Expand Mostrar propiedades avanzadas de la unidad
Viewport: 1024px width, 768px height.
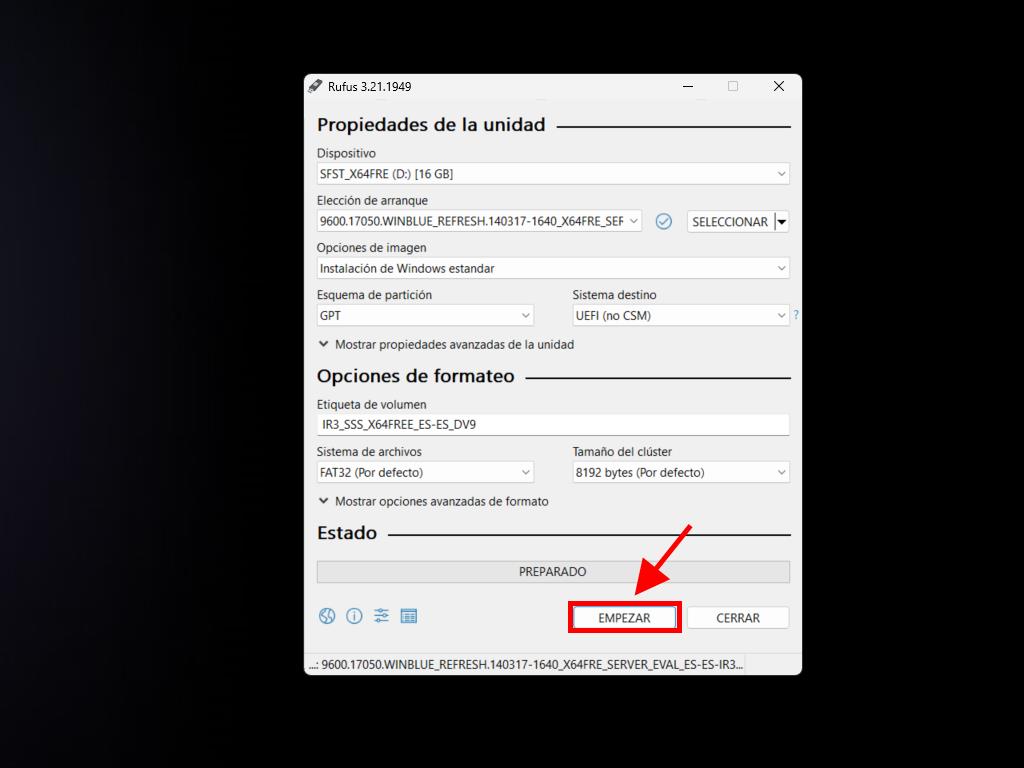click(446, 344)
